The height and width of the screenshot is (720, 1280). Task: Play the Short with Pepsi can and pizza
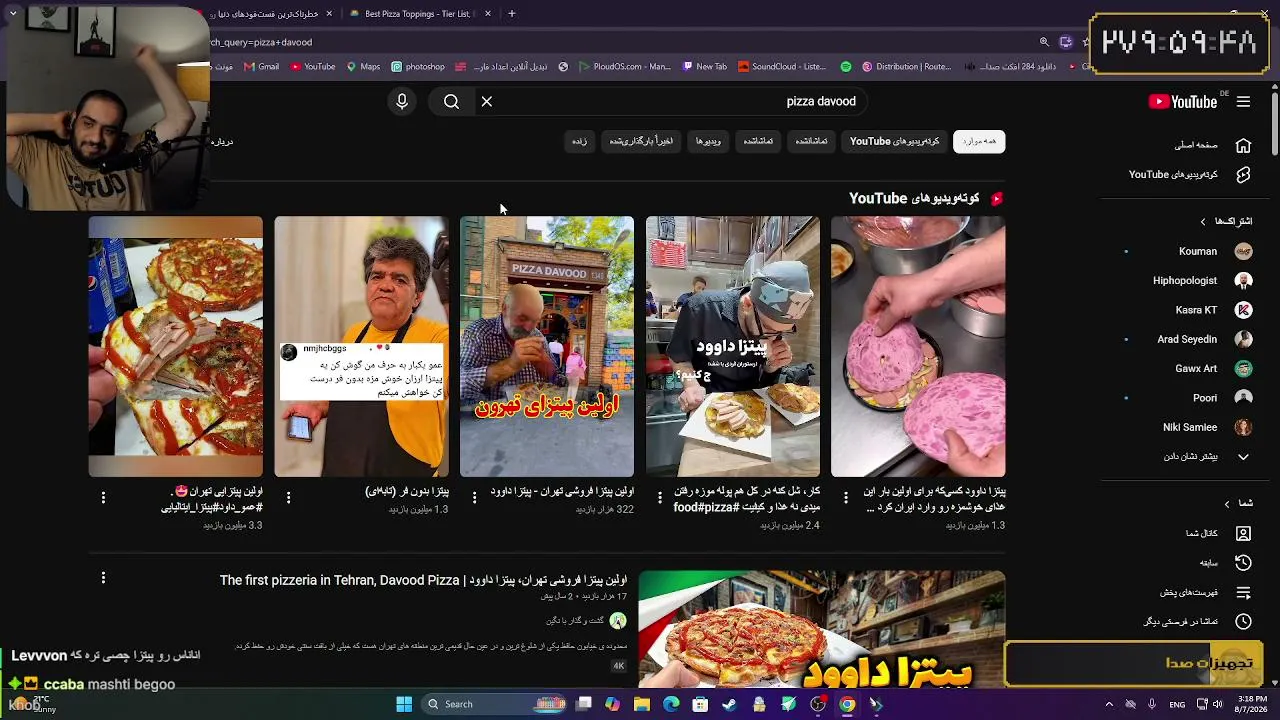coord(176,346)
